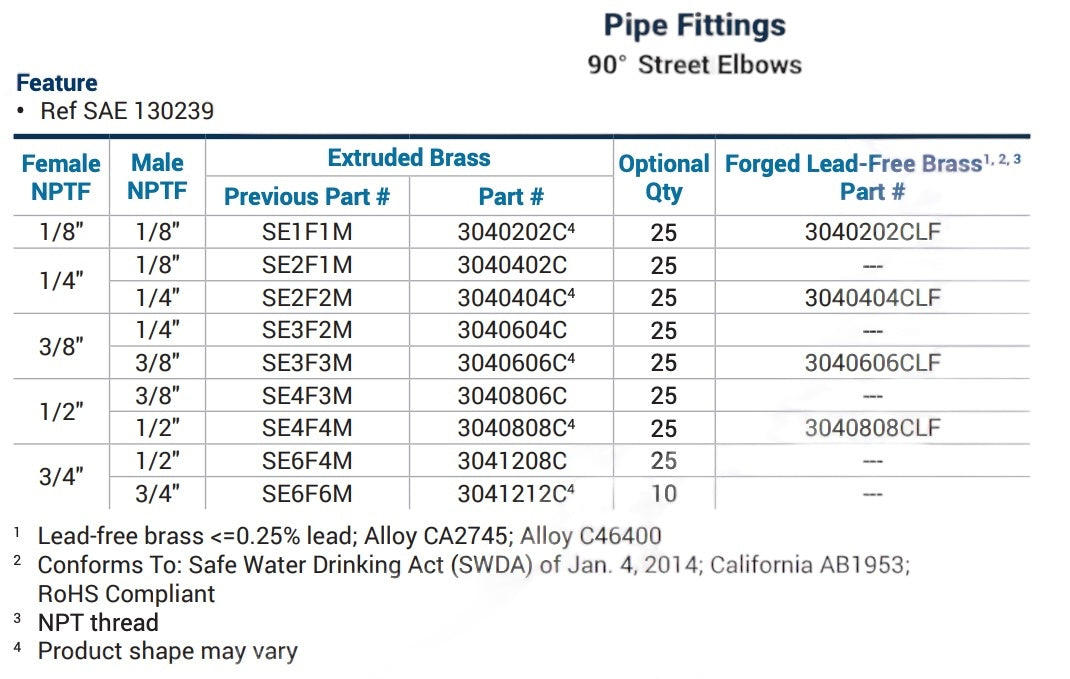This screenshot has height=679, width=1070.
Task: Click lead-free part 3040404CLF
Action: coord(872,298)
